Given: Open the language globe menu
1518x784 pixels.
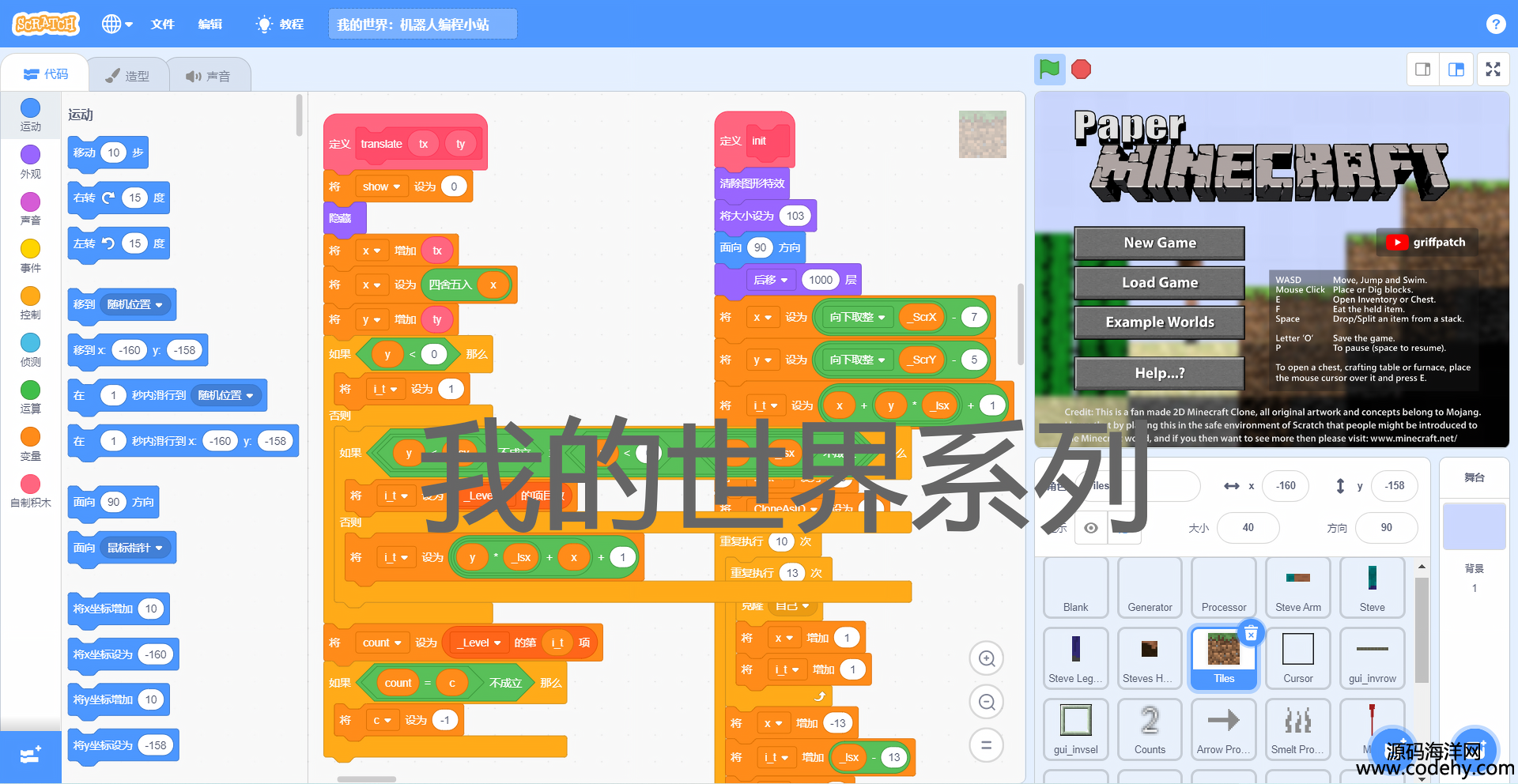Looking at the screenshot, I should [x=117, y=24].
